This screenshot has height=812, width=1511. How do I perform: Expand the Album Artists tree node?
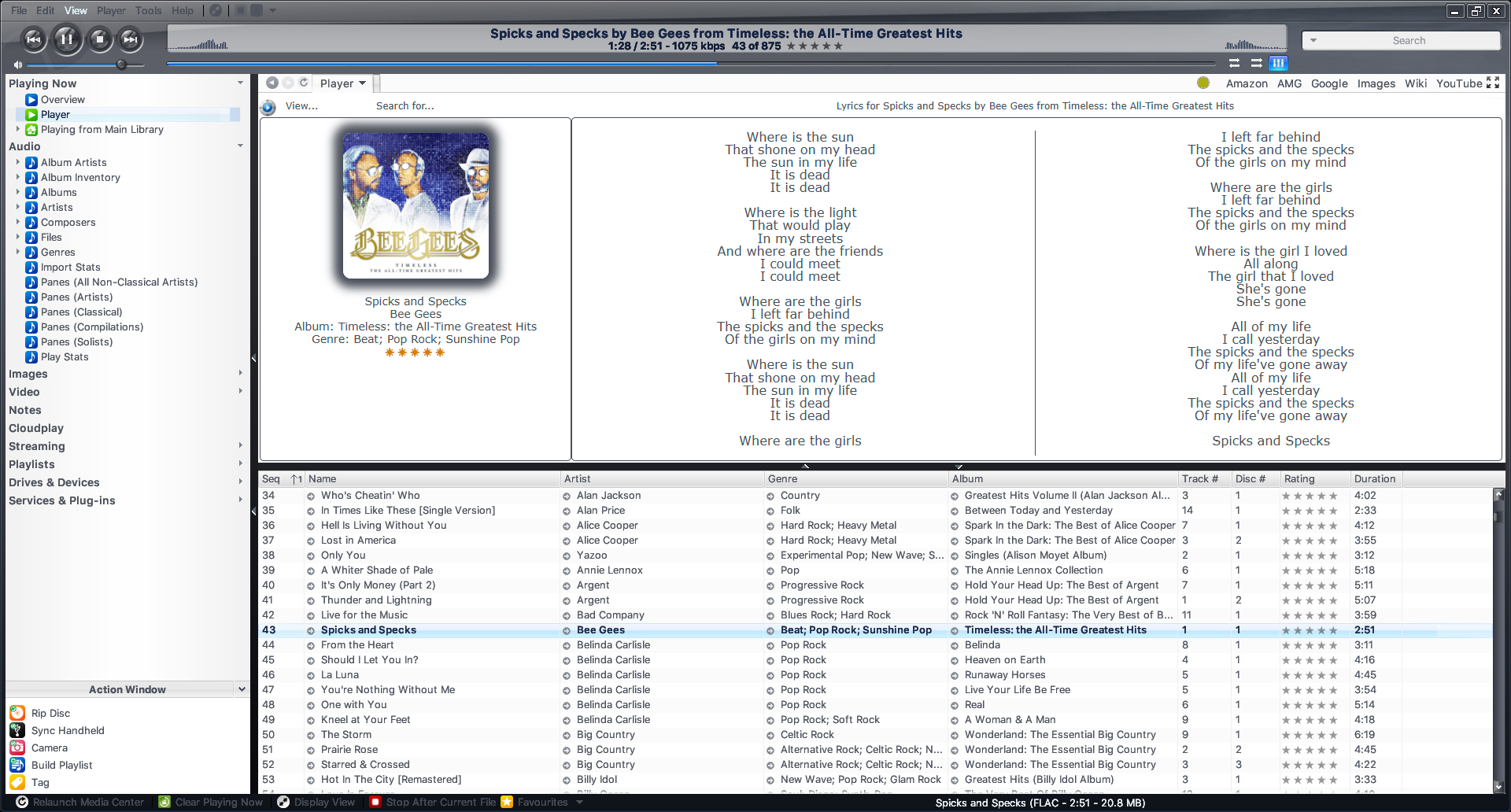tap(18, 162)
